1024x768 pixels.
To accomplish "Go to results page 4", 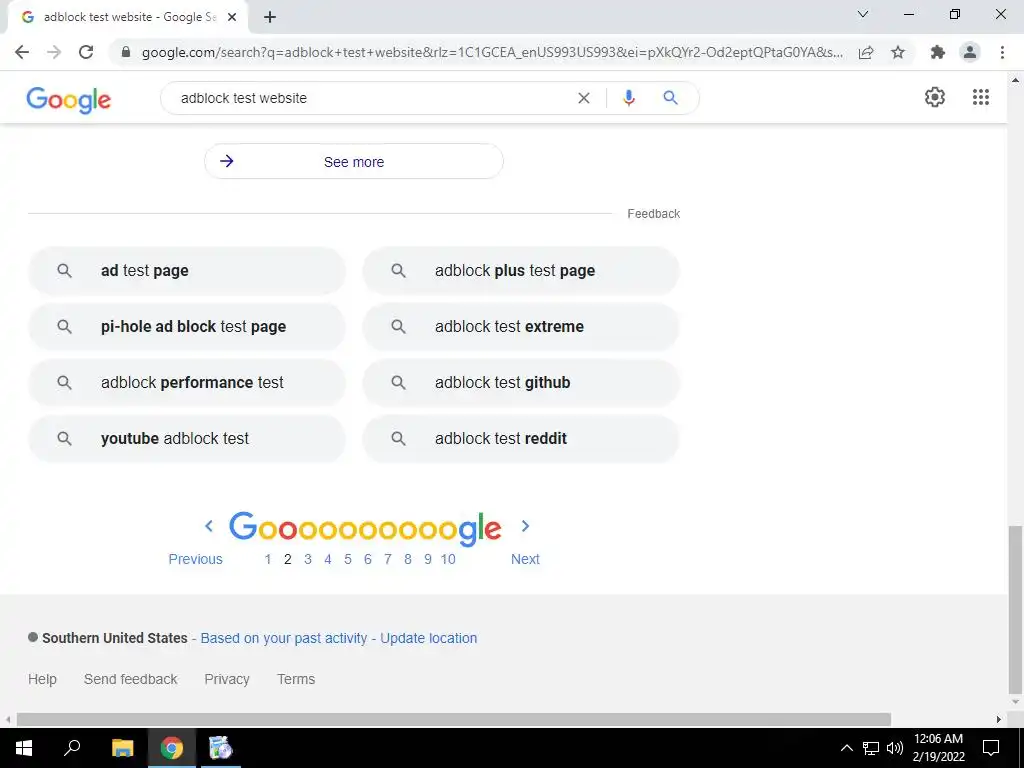I will [x=328, y=559].
